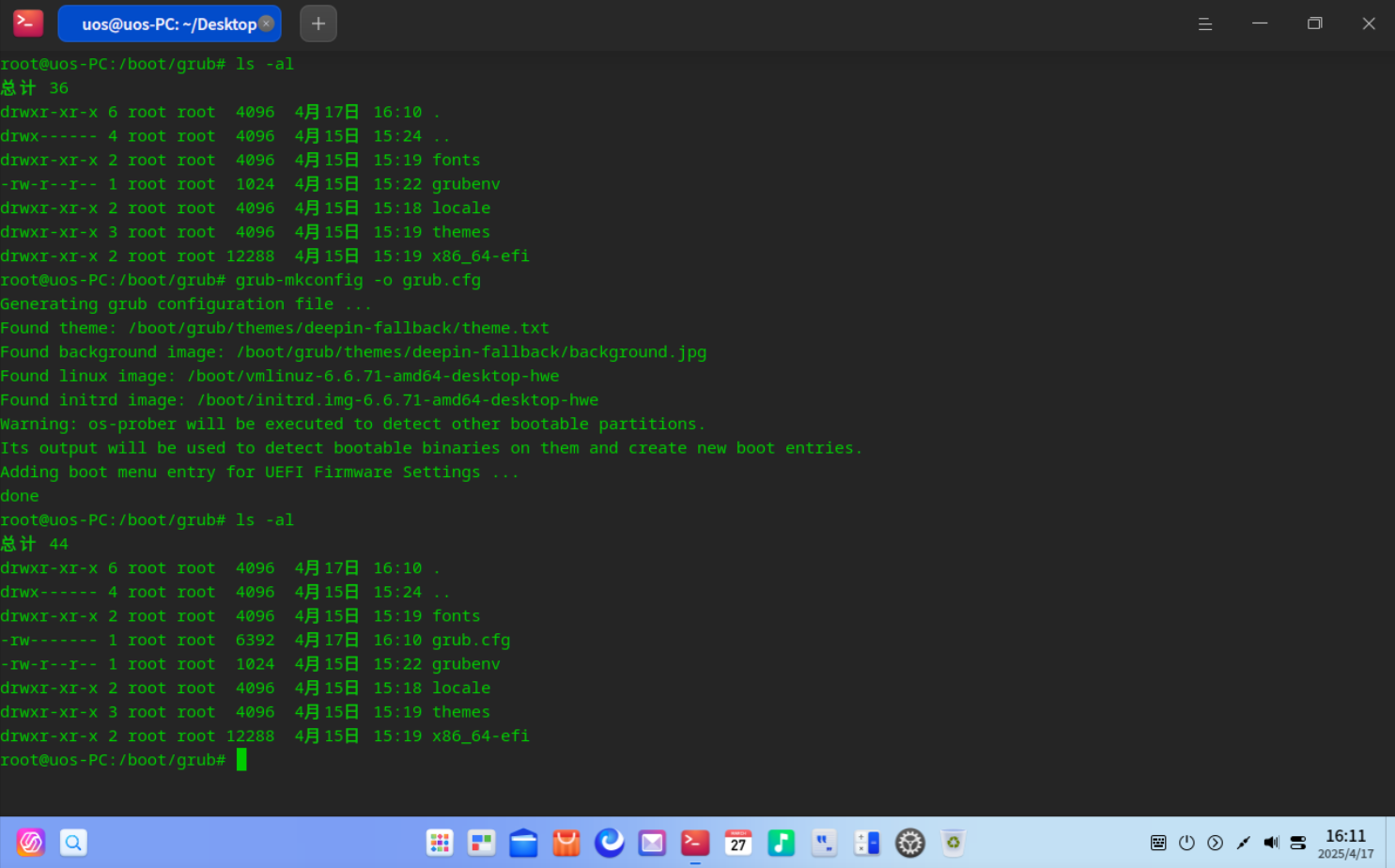This screenshot has width=1395, height=868.
Task: Open the terminal hamburger menu
Action: point(1205,24)
